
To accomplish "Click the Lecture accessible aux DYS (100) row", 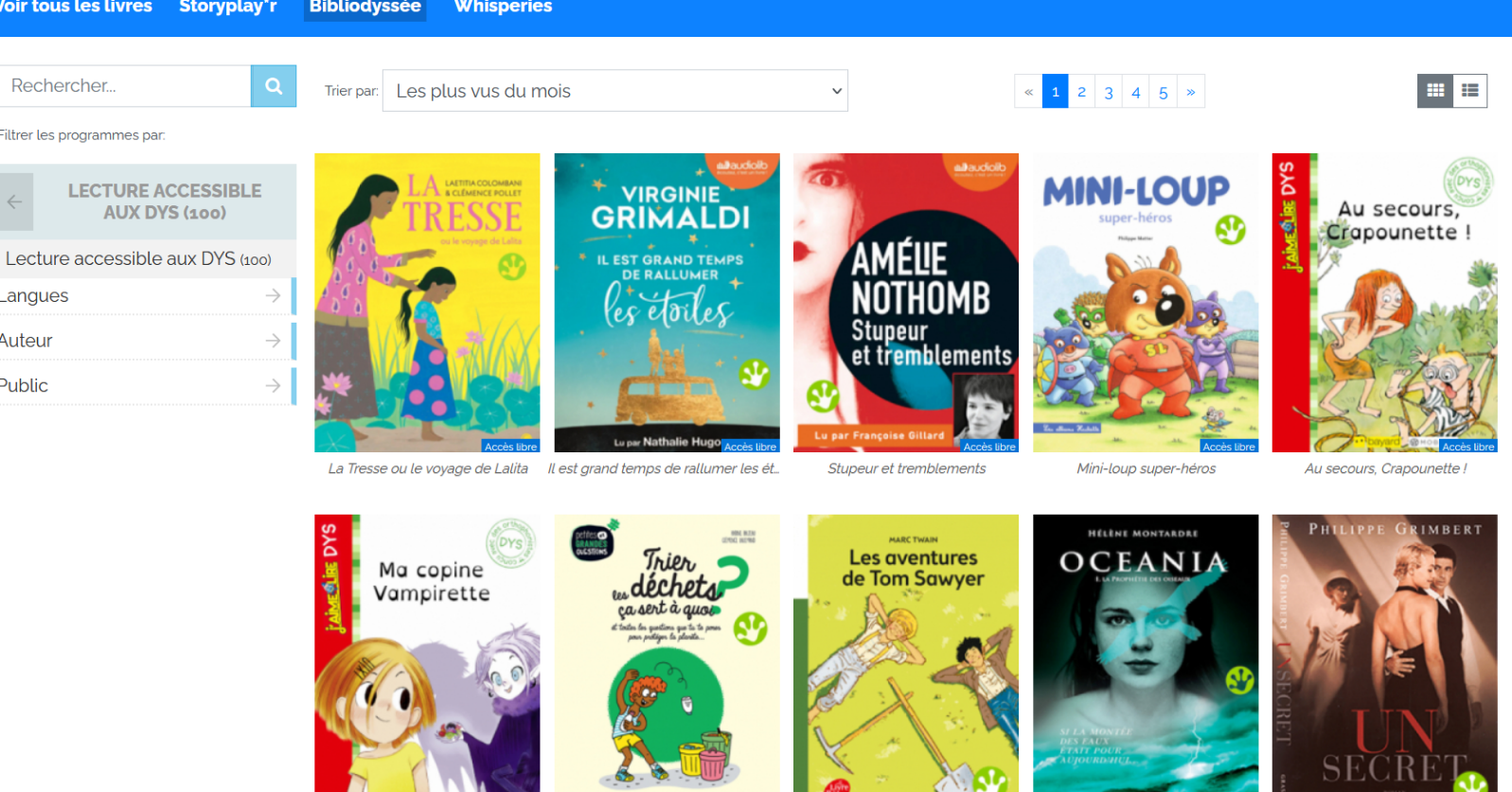I will 148,258.
